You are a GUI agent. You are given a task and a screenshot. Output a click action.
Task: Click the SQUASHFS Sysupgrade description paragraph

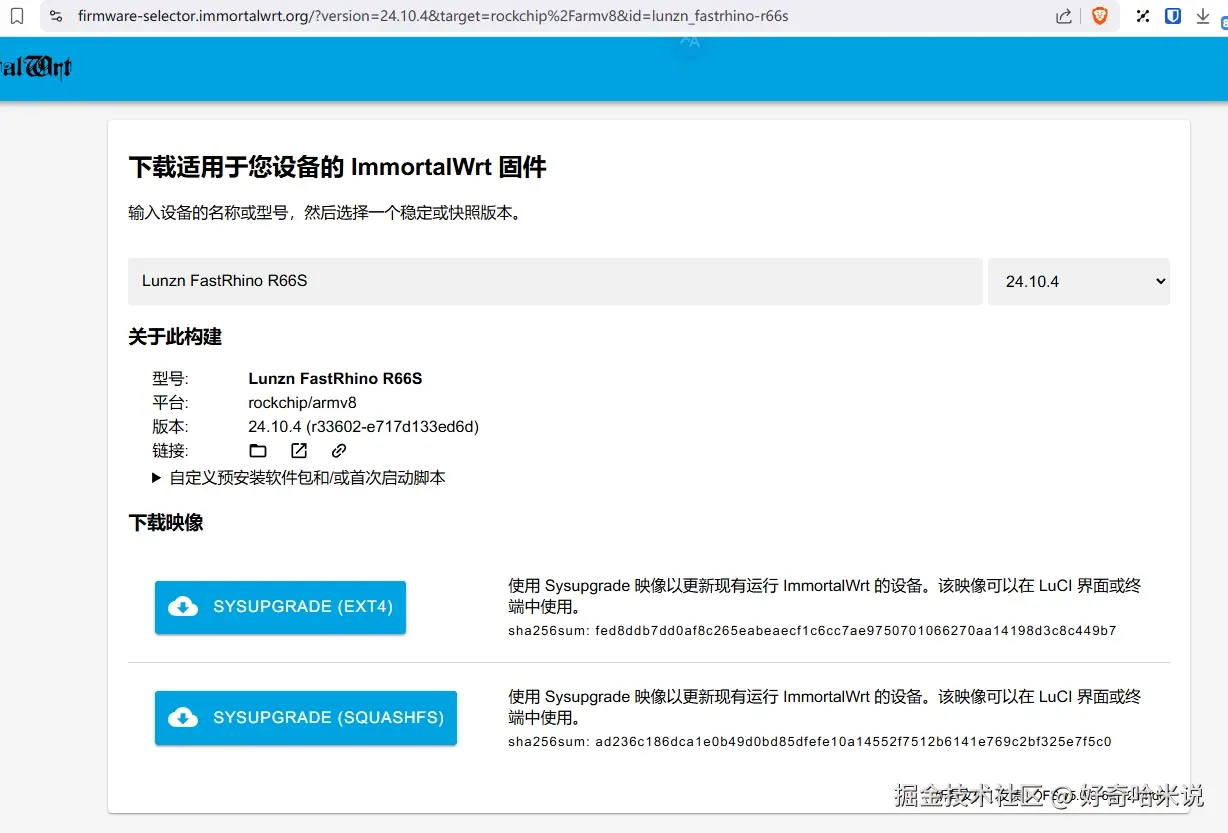824,707
